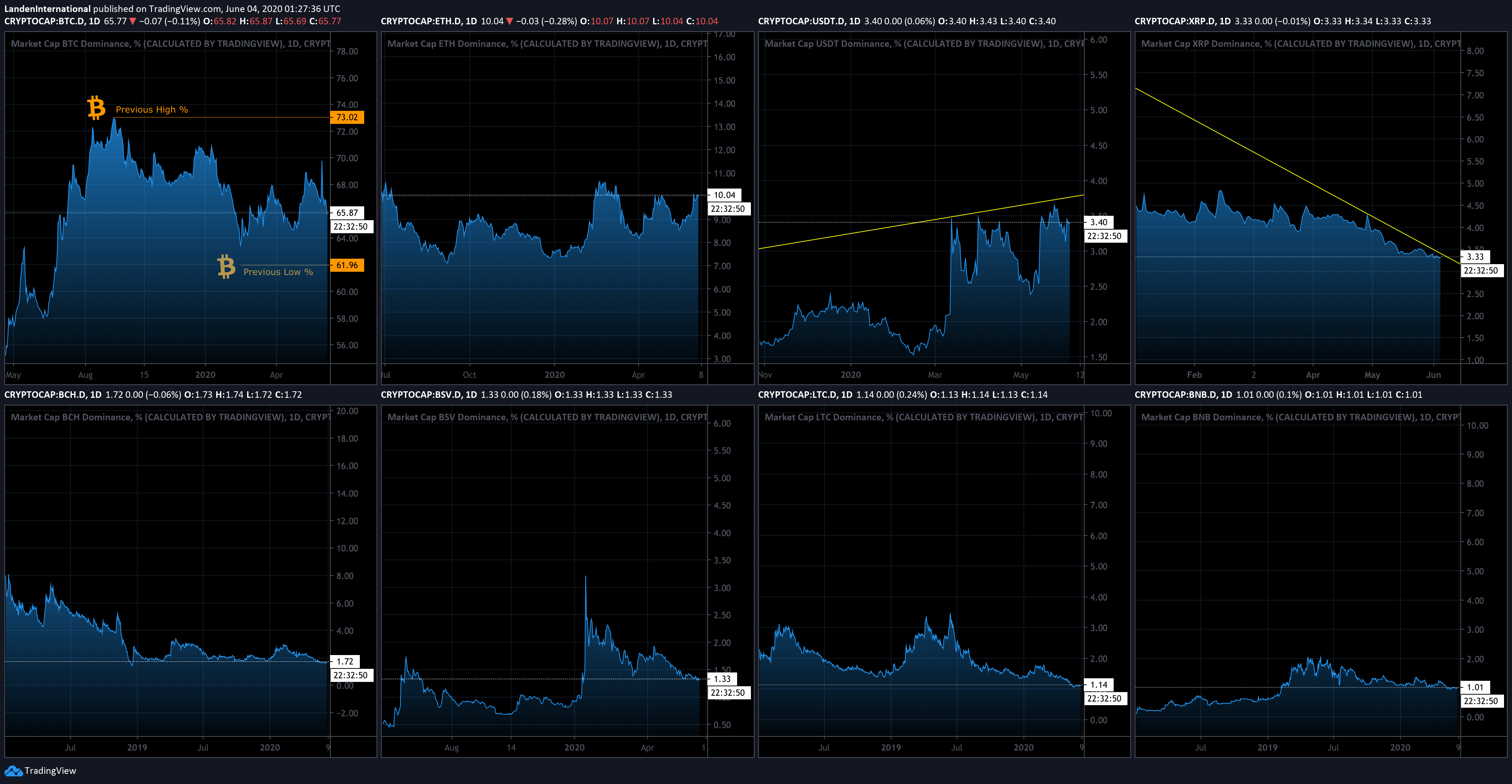Click the 16.00 tick on ETH price scale
The width and height of the screenshot is (1512, 784).
tap(724, 57)
